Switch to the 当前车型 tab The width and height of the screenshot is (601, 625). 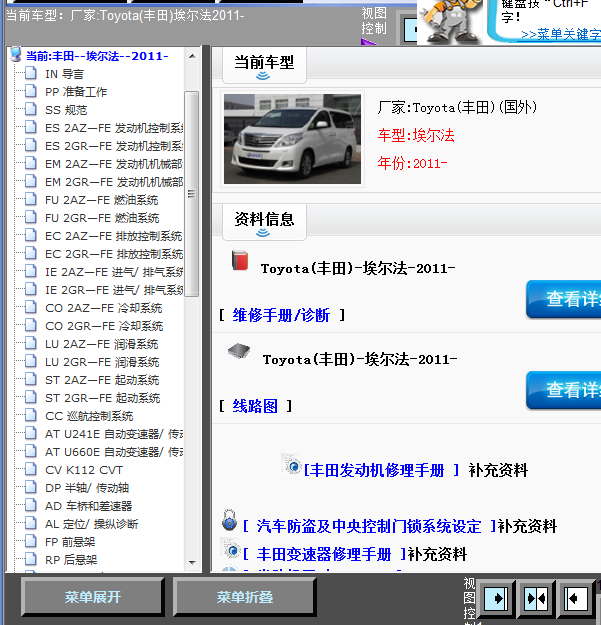pos(264,65)
